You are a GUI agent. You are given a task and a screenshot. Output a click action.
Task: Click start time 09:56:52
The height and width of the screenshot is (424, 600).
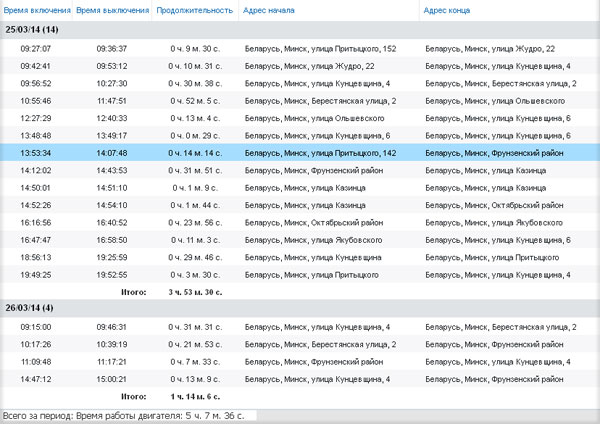[x=36, y=83]
